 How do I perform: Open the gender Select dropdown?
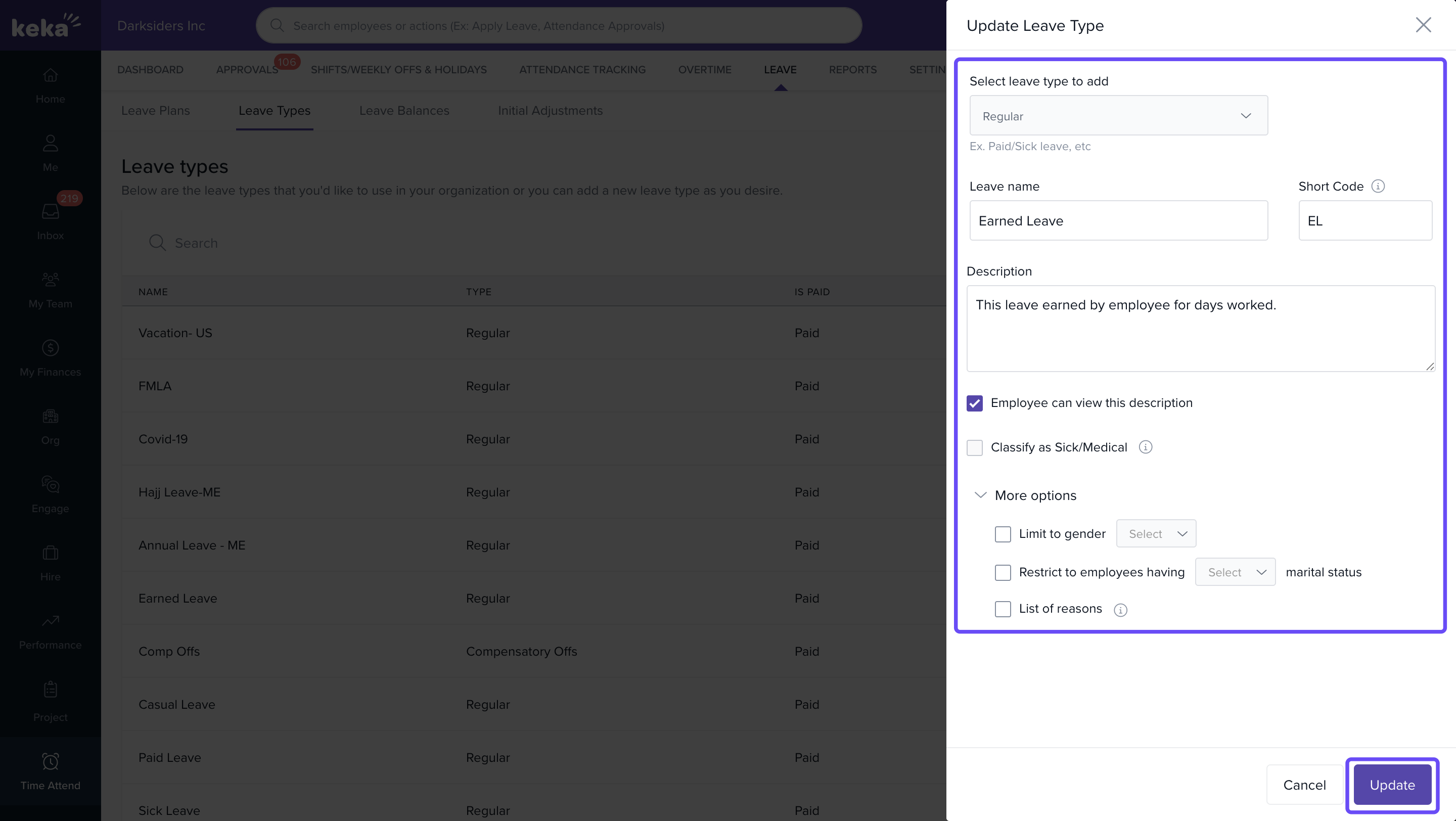(x=1155, y=534)
